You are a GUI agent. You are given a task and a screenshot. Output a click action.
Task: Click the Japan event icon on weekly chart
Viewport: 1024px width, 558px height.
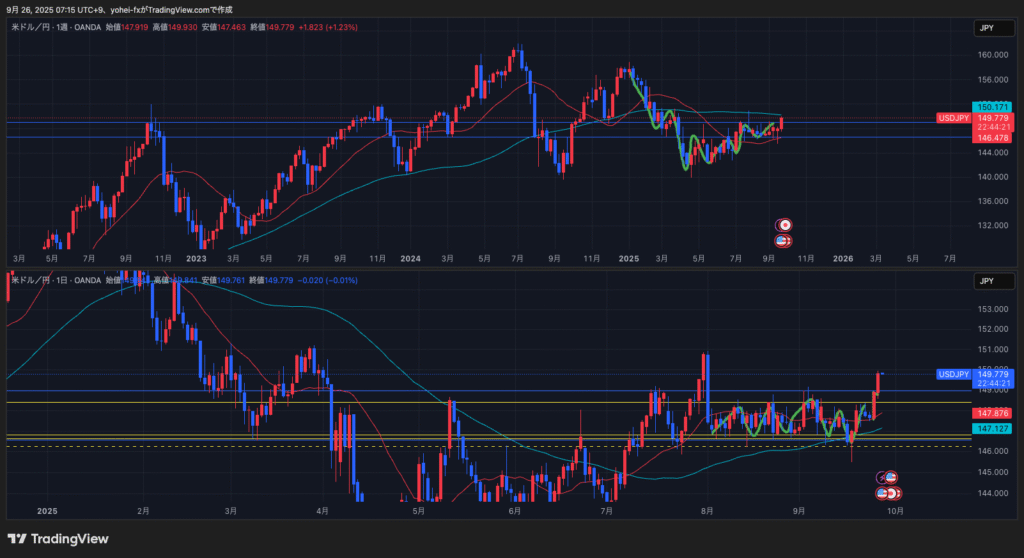click(786, 225)
